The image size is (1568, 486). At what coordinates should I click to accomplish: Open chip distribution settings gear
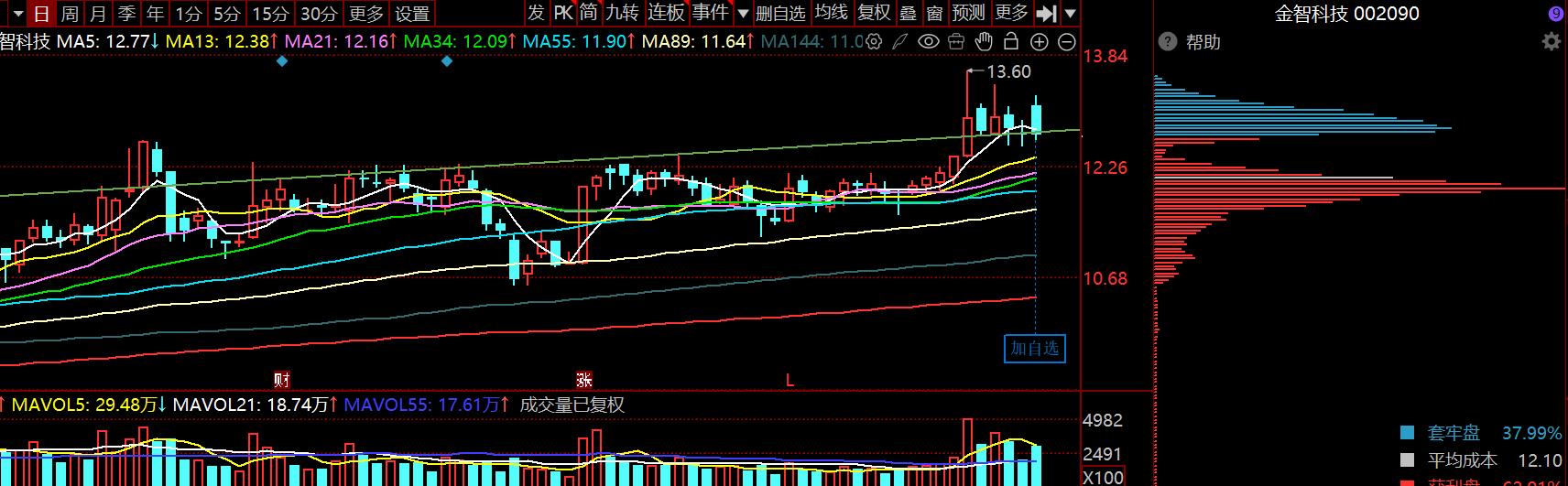pyautogui.click(x=1551, y=42)
